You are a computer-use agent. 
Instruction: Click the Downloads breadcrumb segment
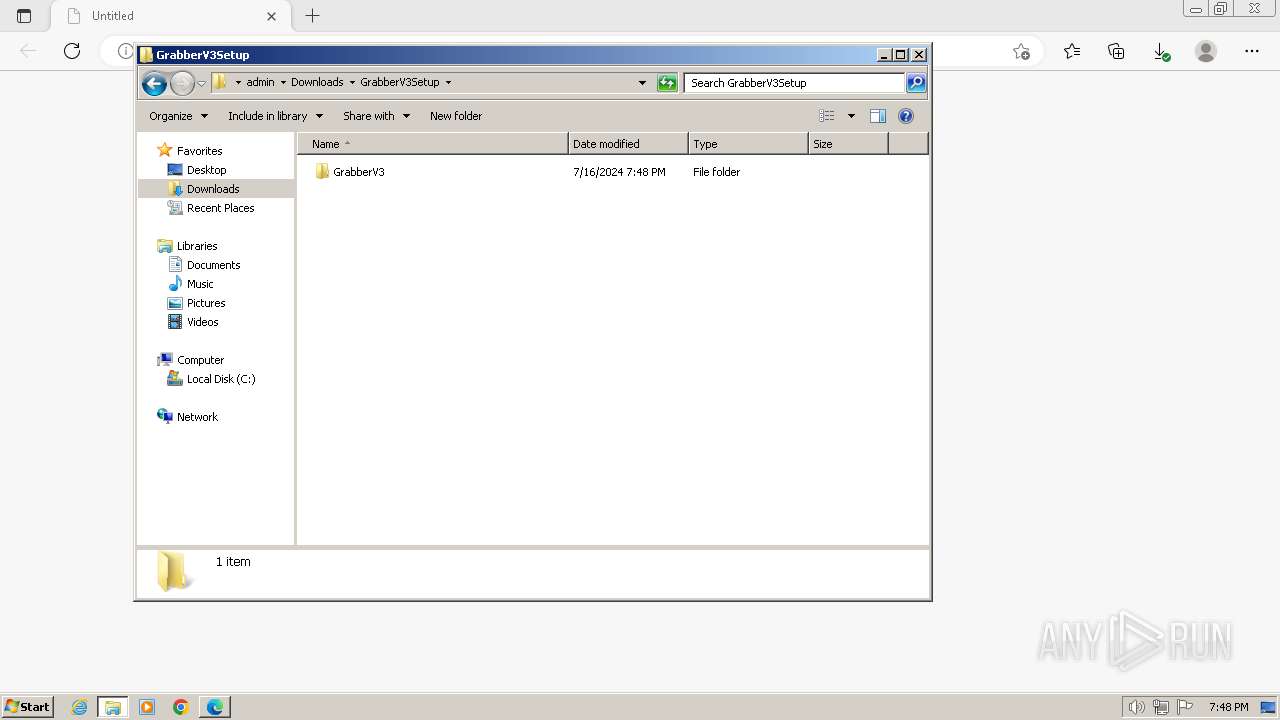317,82
